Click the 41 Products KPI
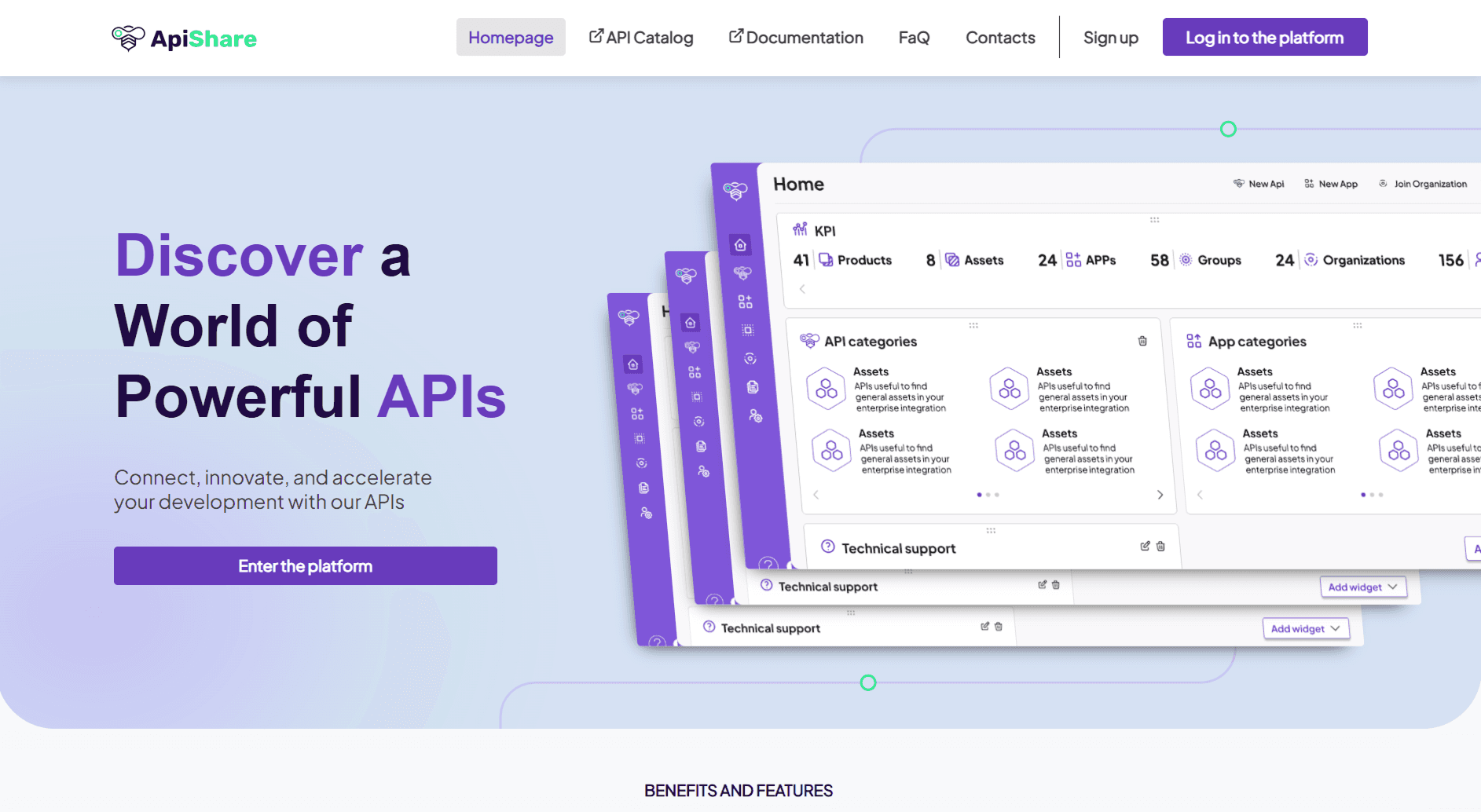The height and width of the screenshot is (812, 1481). tap(842, 260)
